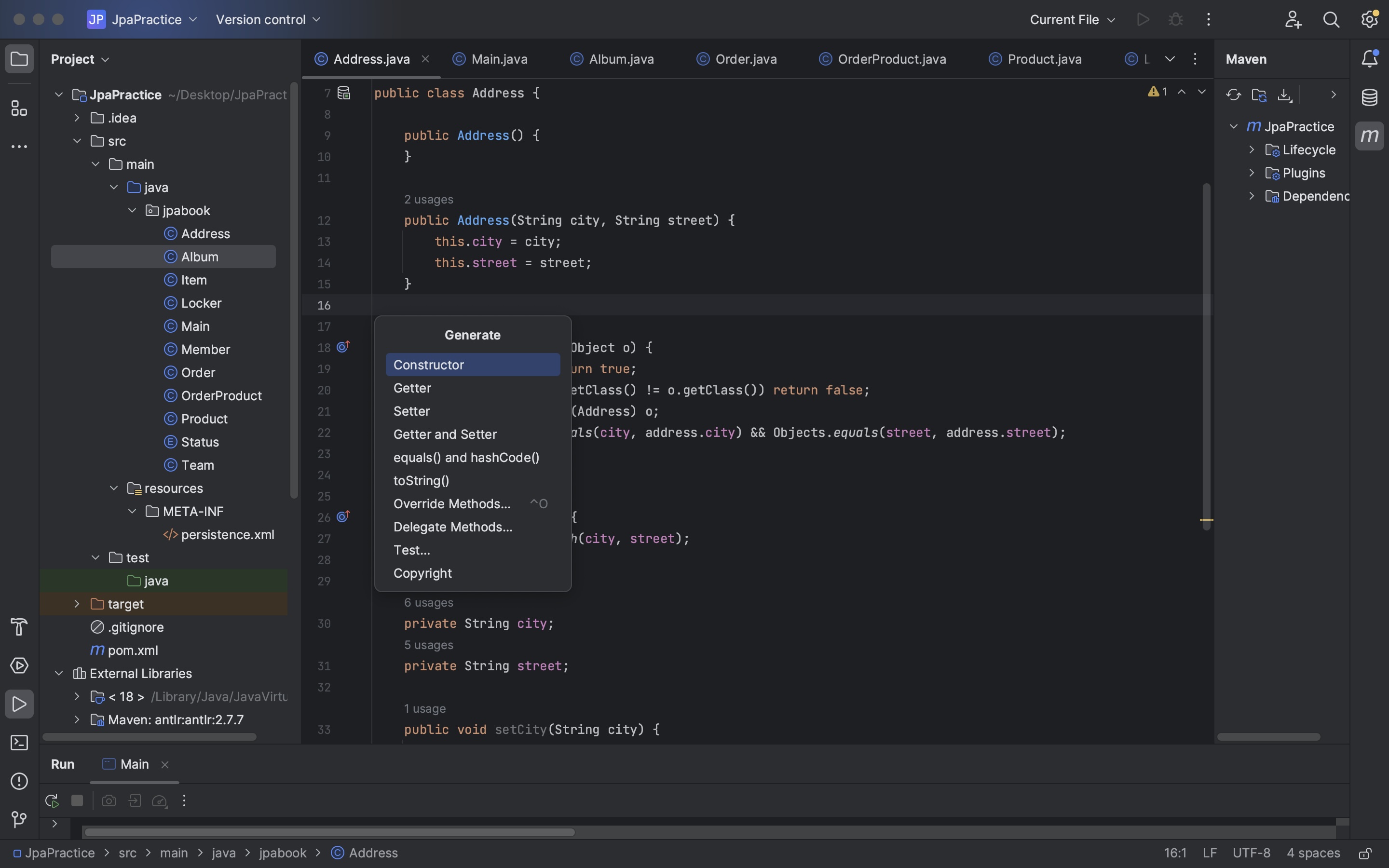Reload all Maven projects
1389x868 pixels.
(x=1233, y=95)
